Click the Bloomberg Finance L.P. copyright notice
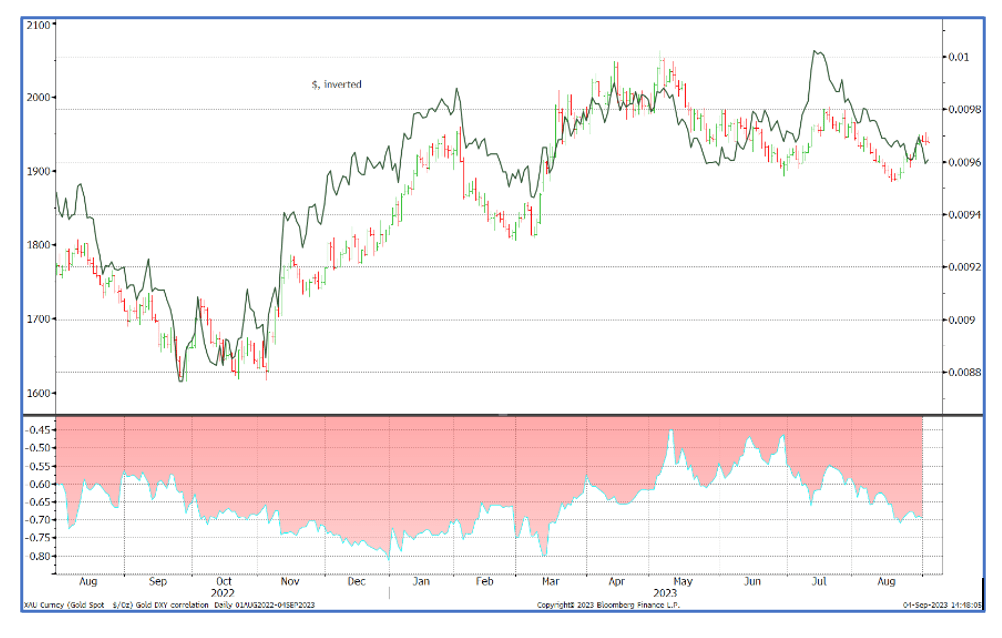 point(608,605)
